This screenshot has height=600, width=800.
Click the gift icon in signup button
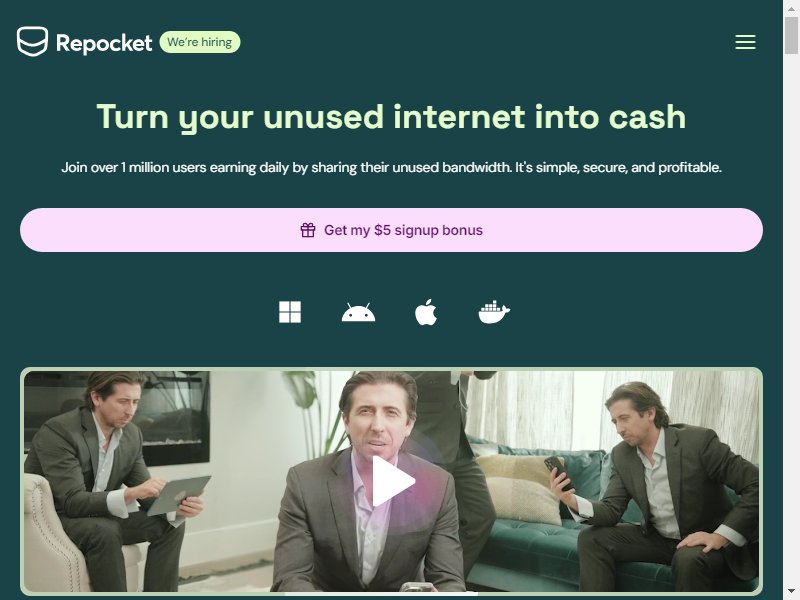click(308, 230)
